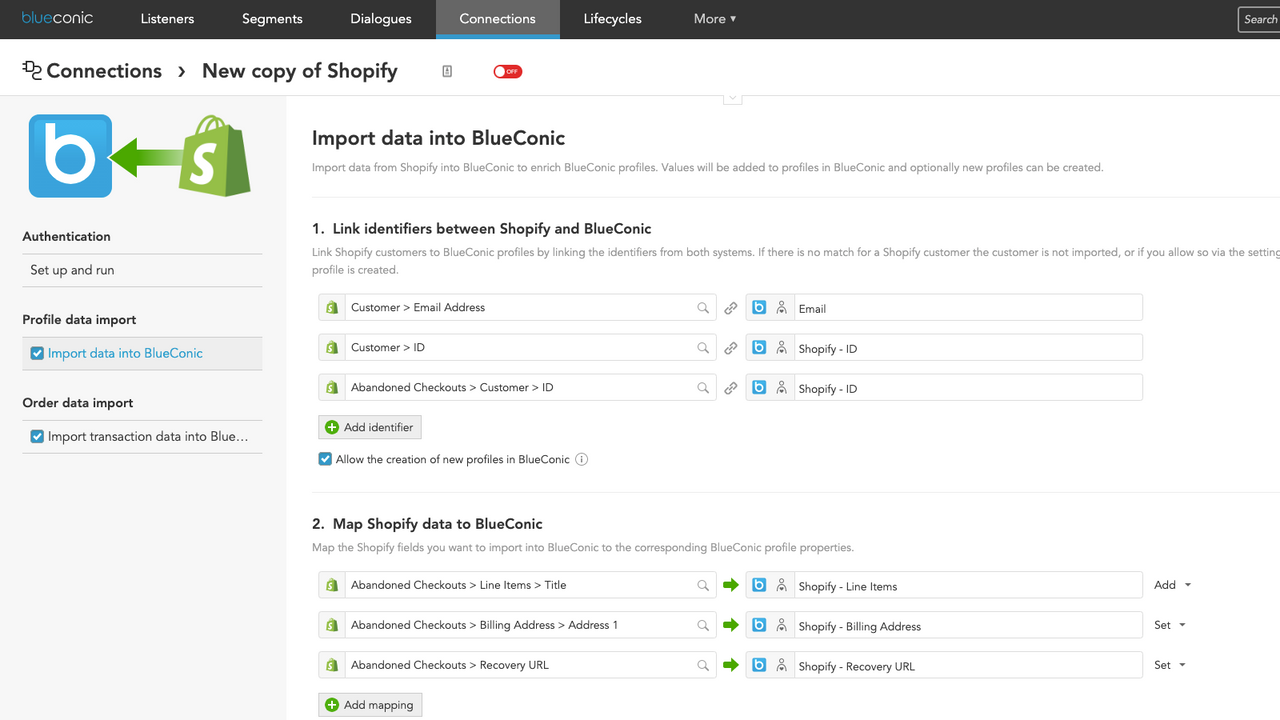1280x720 pixels.
Task: Click Shopify icon beside Customer > ID
Action: [332, 347]
